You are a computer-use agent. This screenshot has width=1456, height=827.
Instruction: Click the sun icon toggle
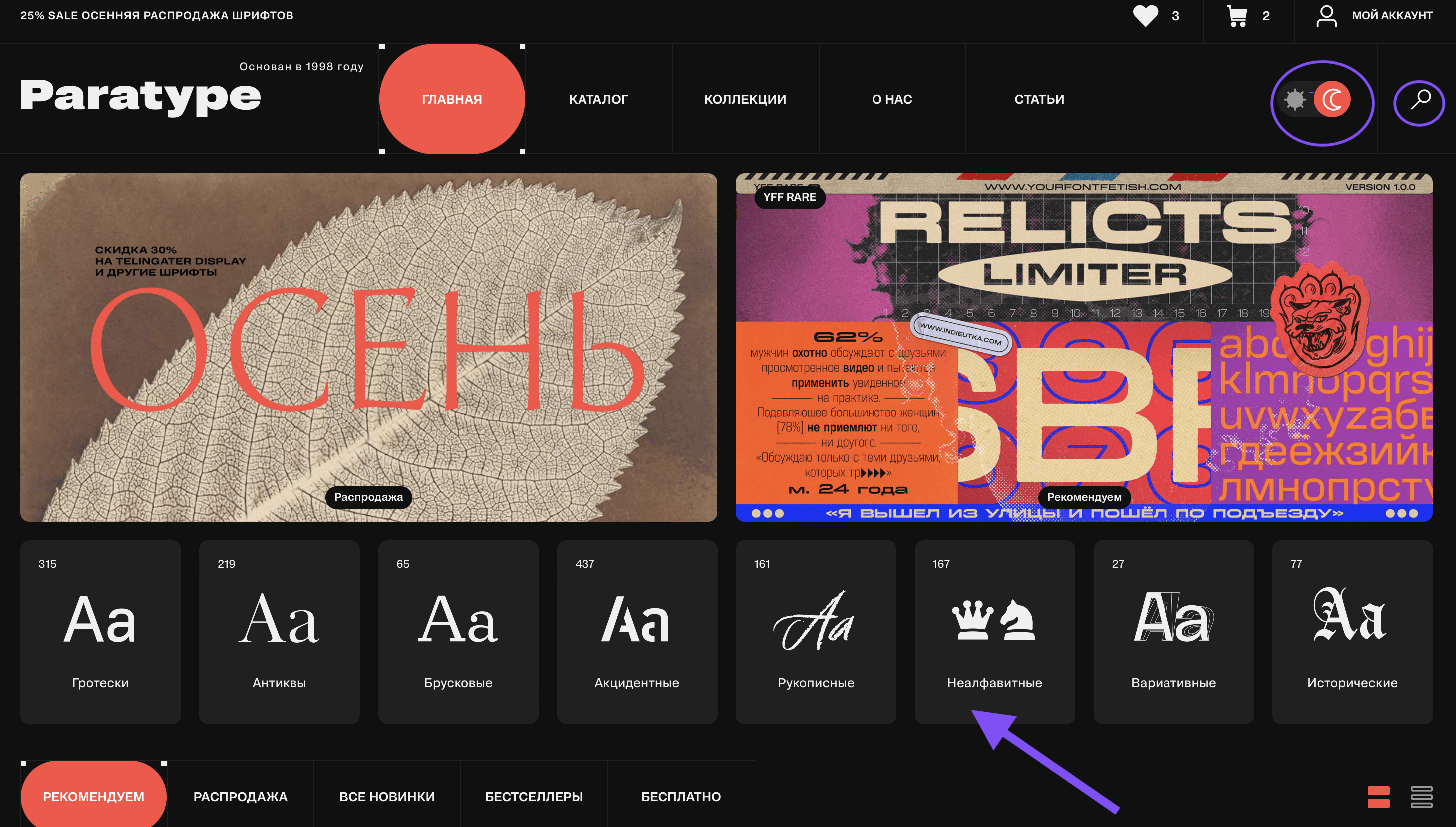tap(1296, 99)
